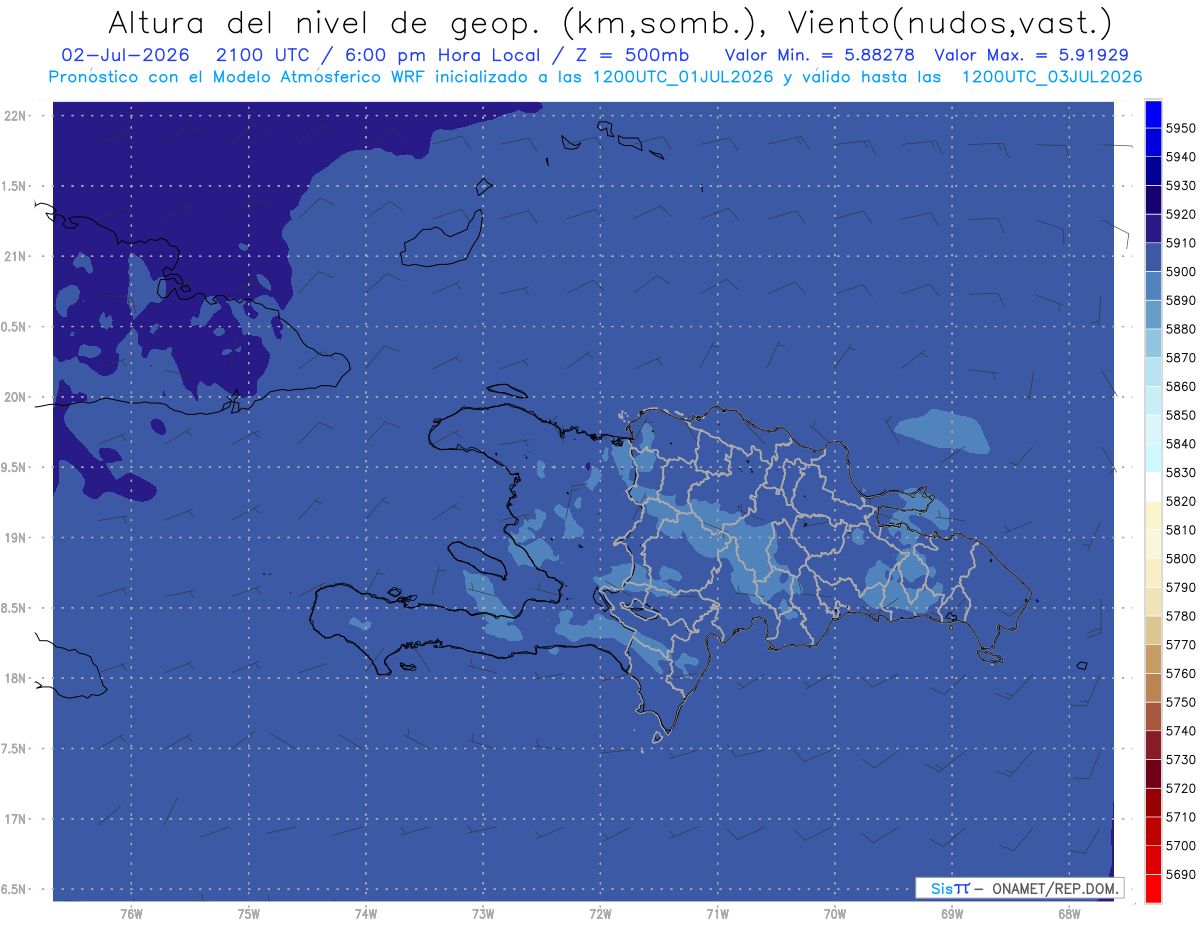Click the 73W longitude axis label

pyautogui.click(x=483, y=914)
